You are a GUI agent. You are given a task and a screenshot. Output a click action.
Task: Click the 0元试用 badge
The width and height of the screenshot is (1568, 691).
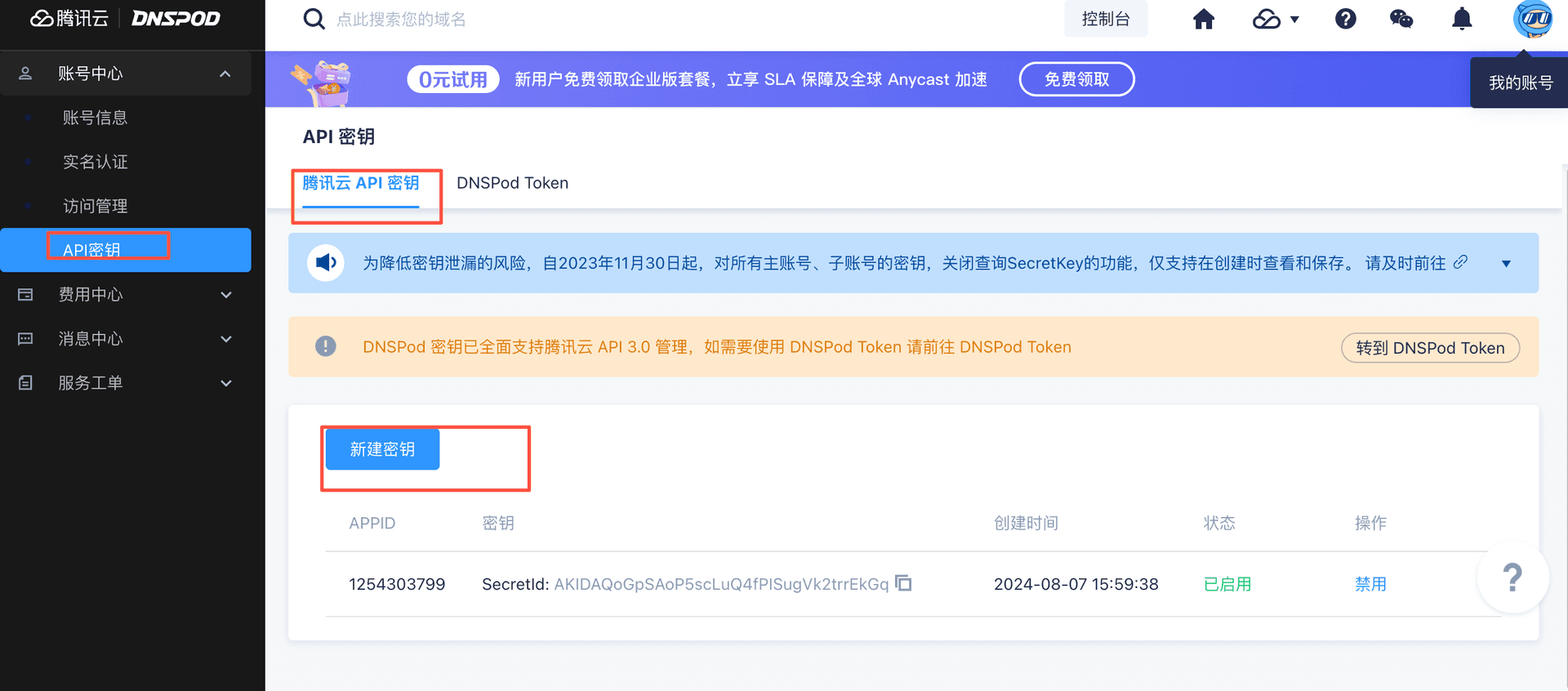click(x=453, y=79)
